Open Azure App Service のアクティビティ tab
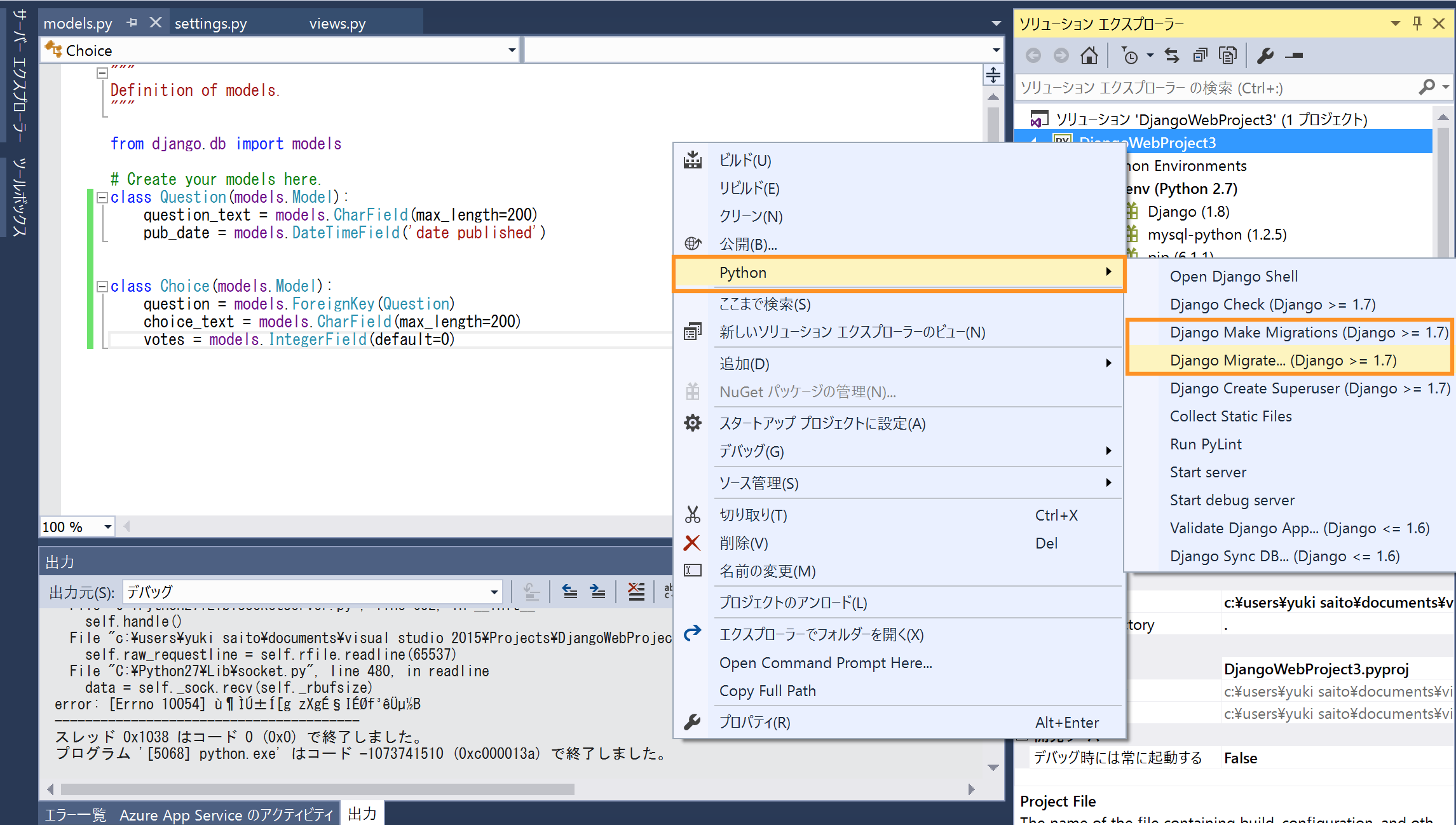This screenshot has height=825, width=1456. 227,815
